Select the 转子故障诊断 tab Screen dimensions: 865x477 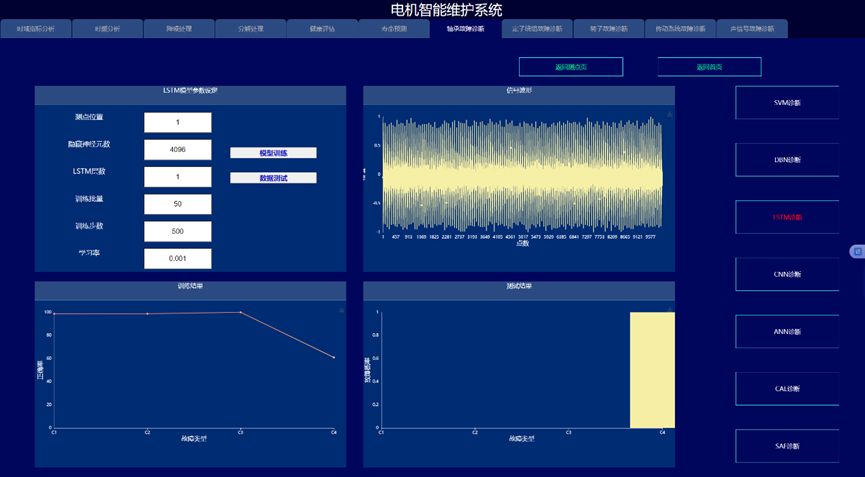pos(610,29)
